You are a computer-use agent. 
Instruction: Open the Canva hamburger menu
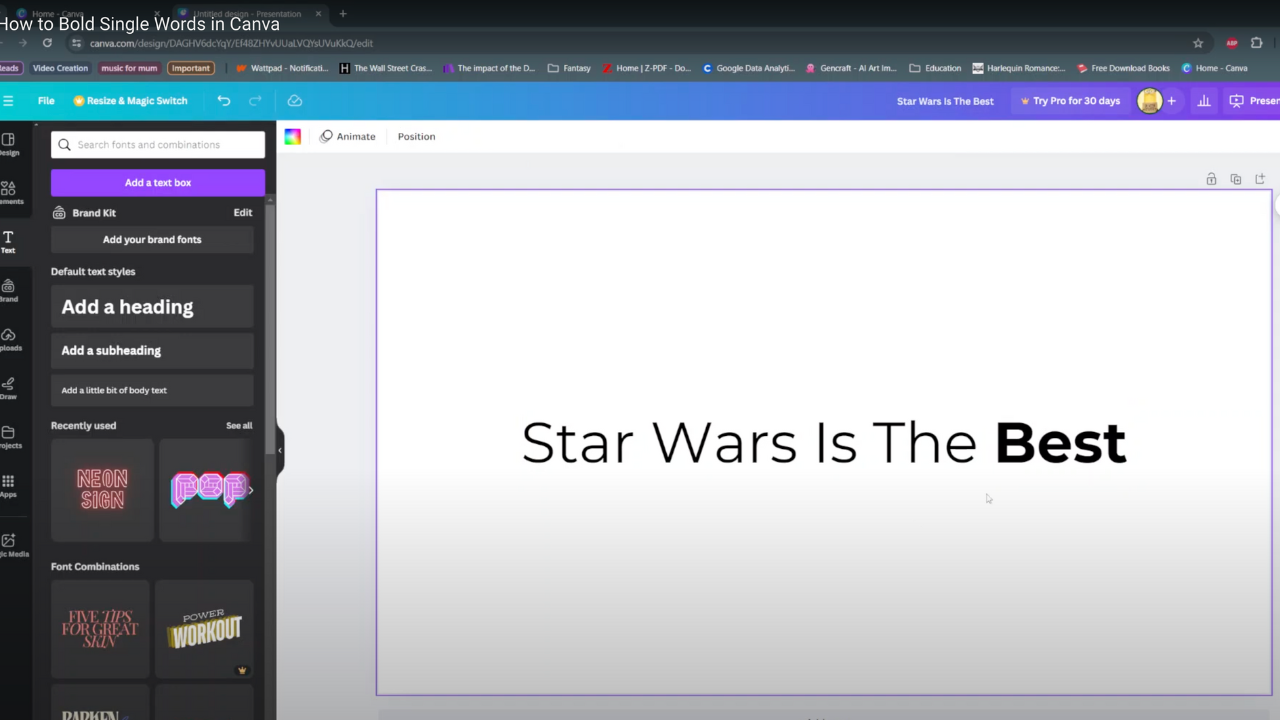[8, 101]
